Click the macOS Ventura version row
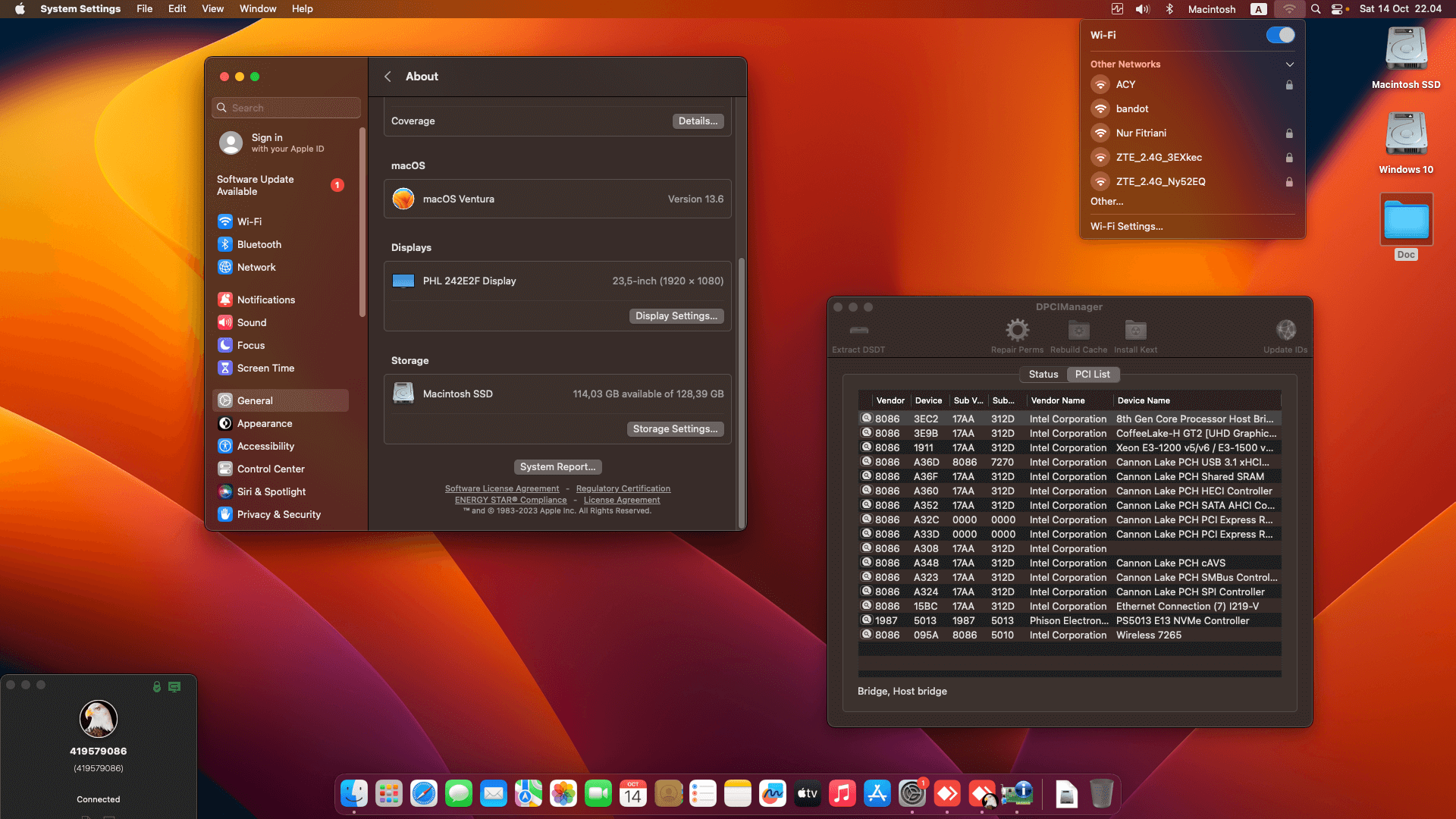1456x819 pixels. [x=557, y=199]
